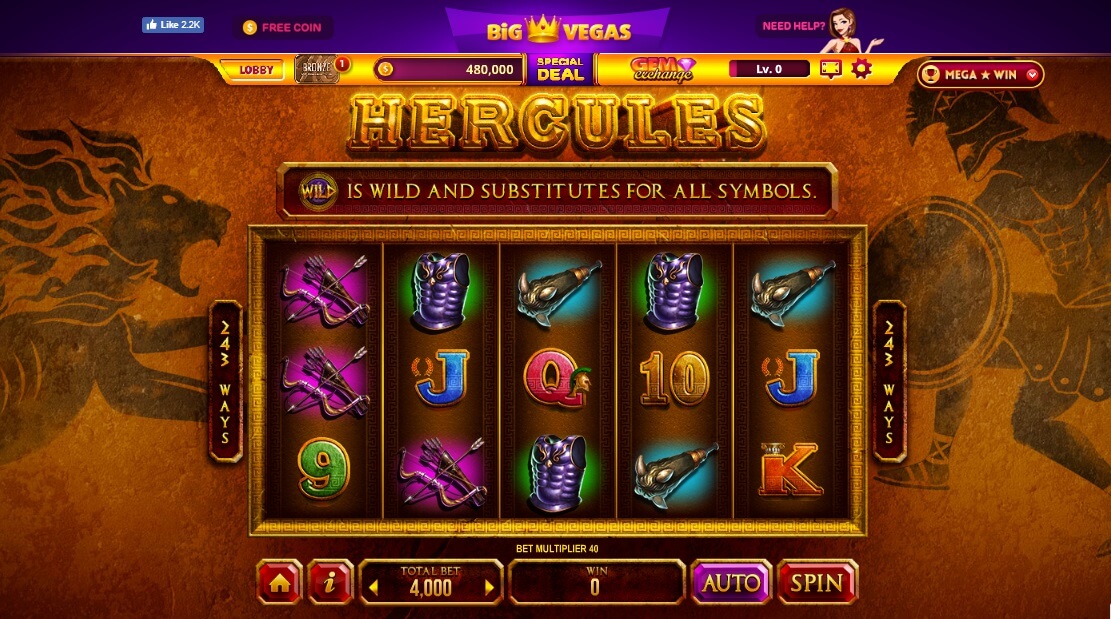
Task: Click the Bronze tier badge icon
Action: tap(316, 69)
